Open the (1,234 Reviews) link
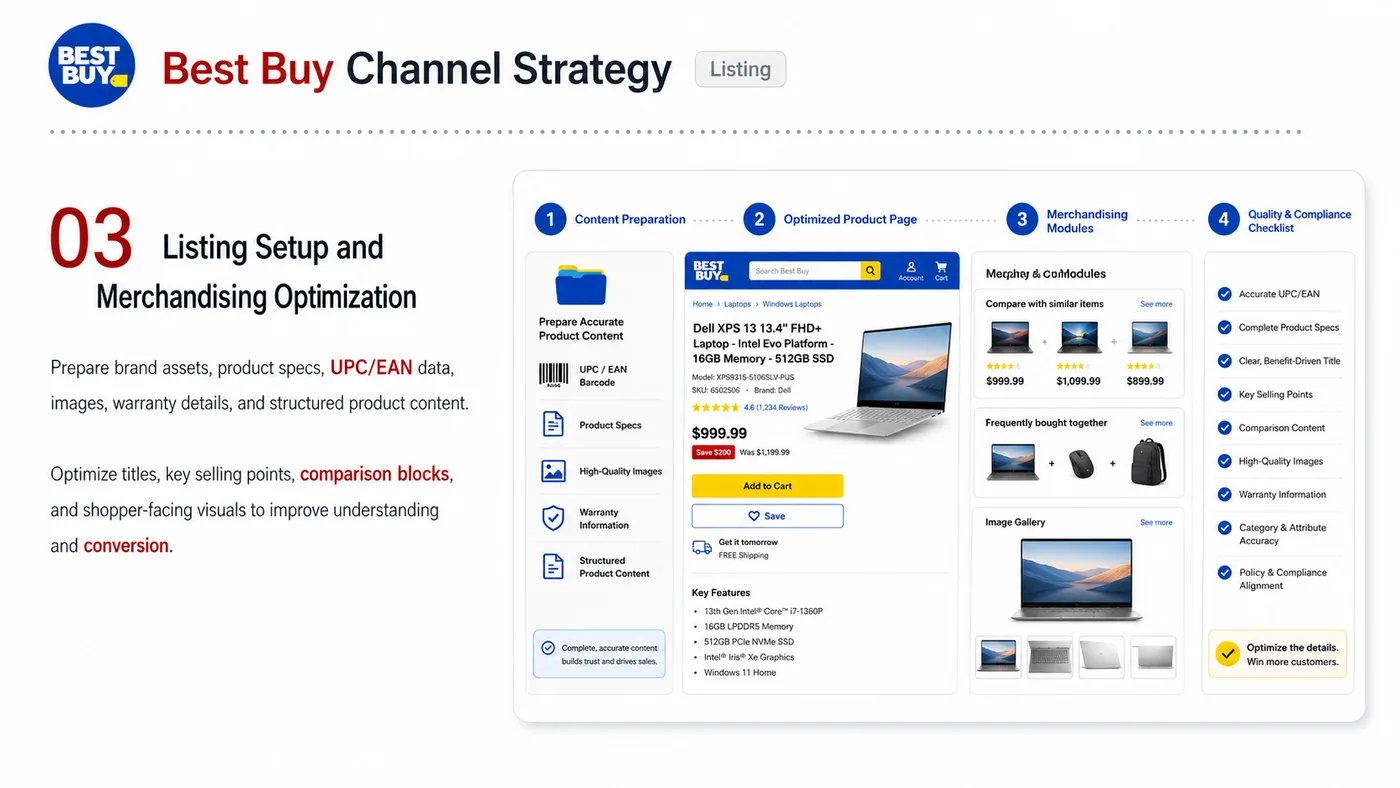Viewport: 1400px width, 788px height. click(x=782, y=408)
